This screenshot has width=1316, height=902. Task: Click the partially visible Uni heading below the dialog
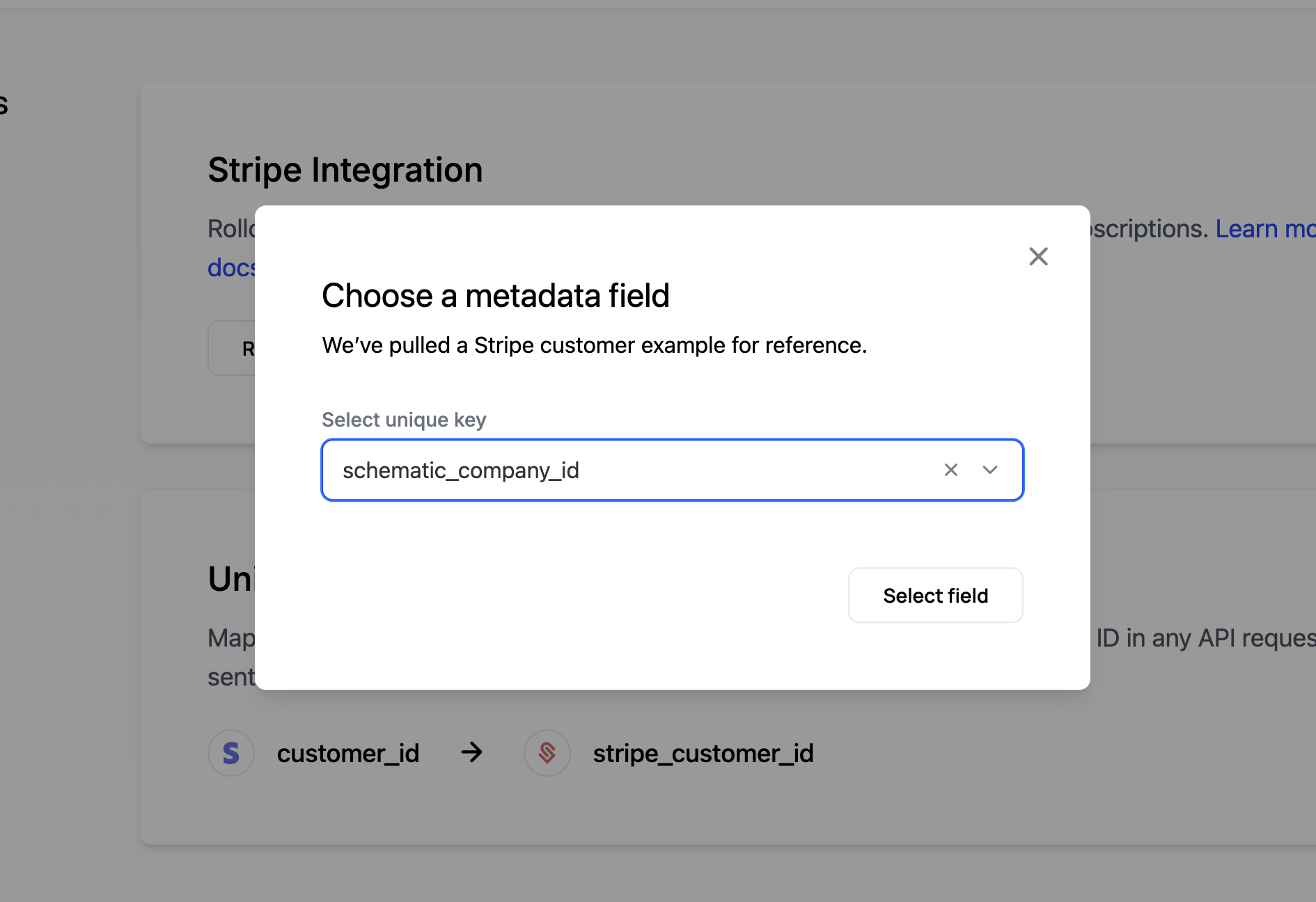(230, 578)
